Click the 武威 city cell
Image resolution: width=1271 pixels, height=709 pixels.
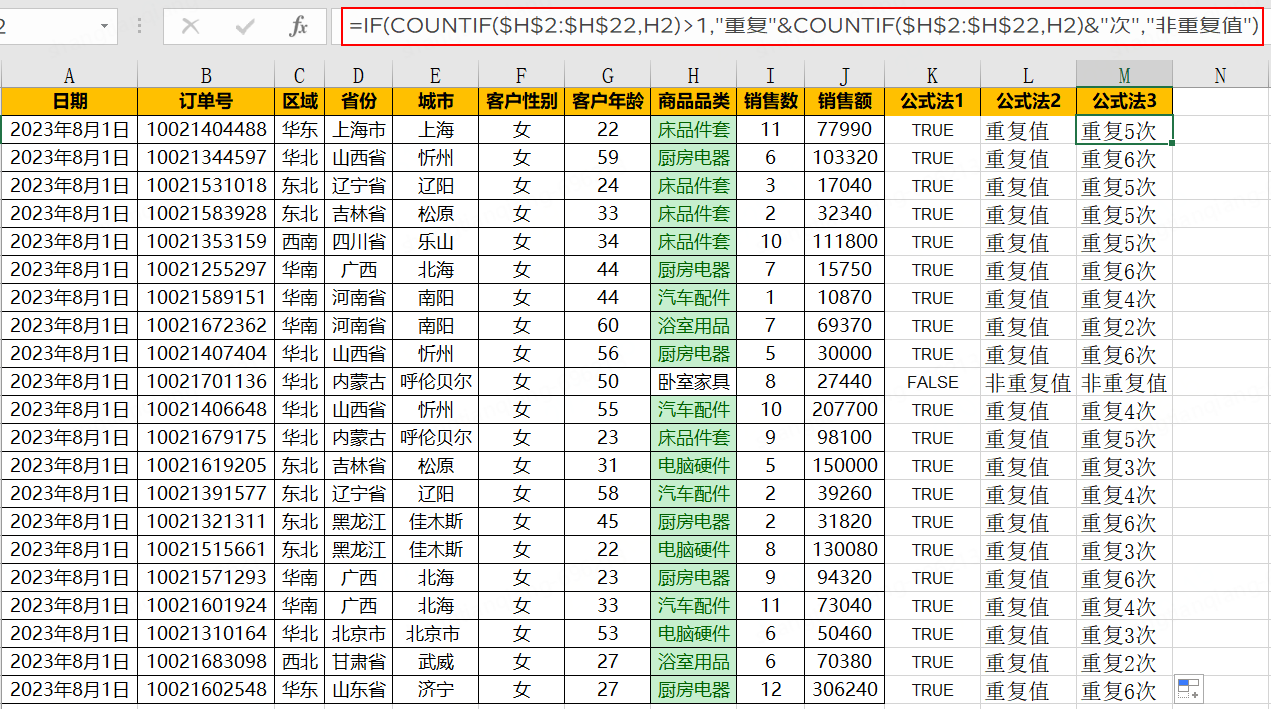(435, 662)
